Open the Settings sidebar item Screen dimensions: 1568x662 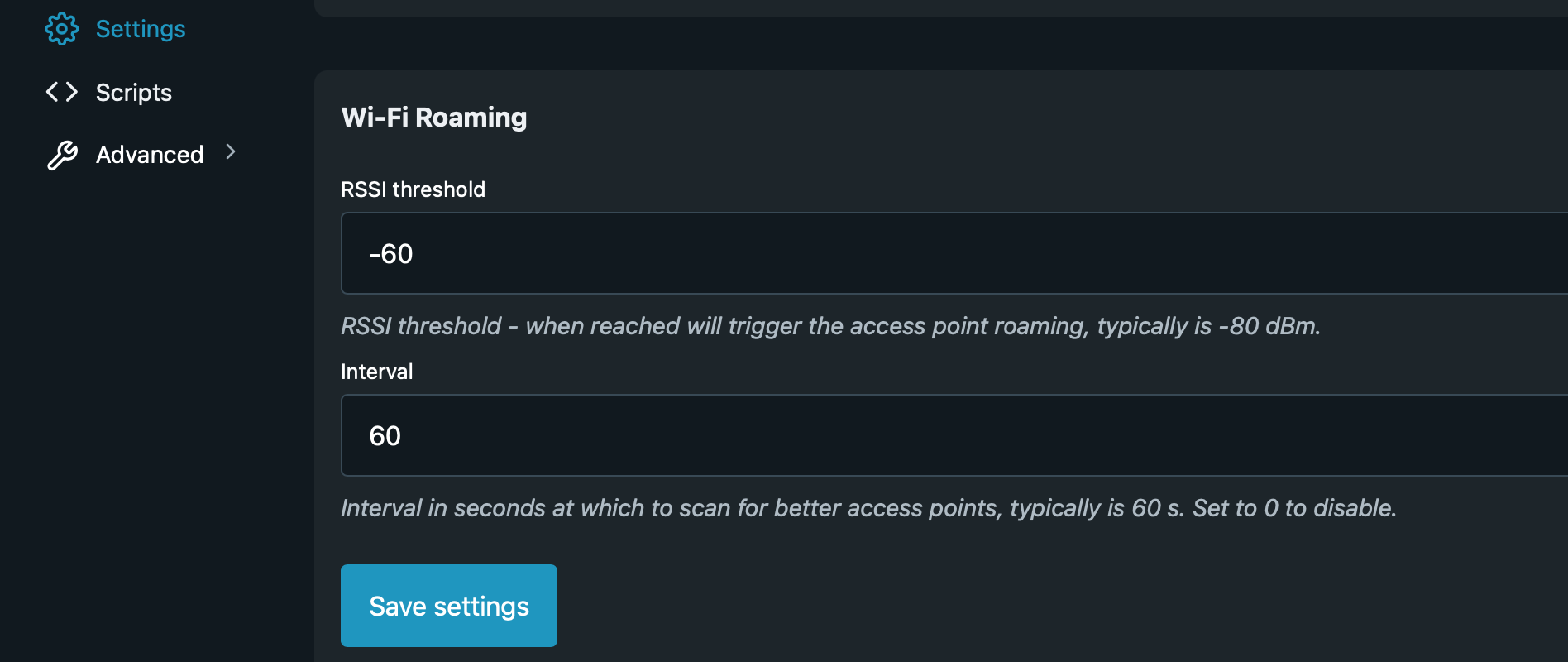(141, 29)
